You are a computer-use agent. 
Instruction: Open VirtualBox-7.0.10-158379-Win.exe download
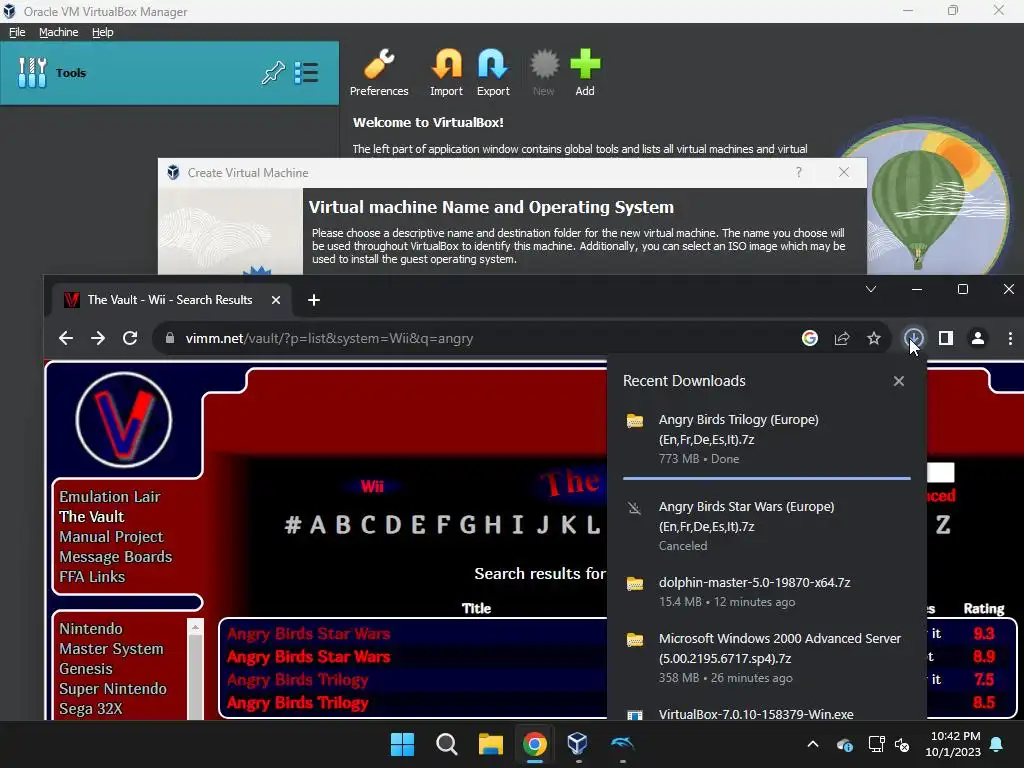(756, 714)
